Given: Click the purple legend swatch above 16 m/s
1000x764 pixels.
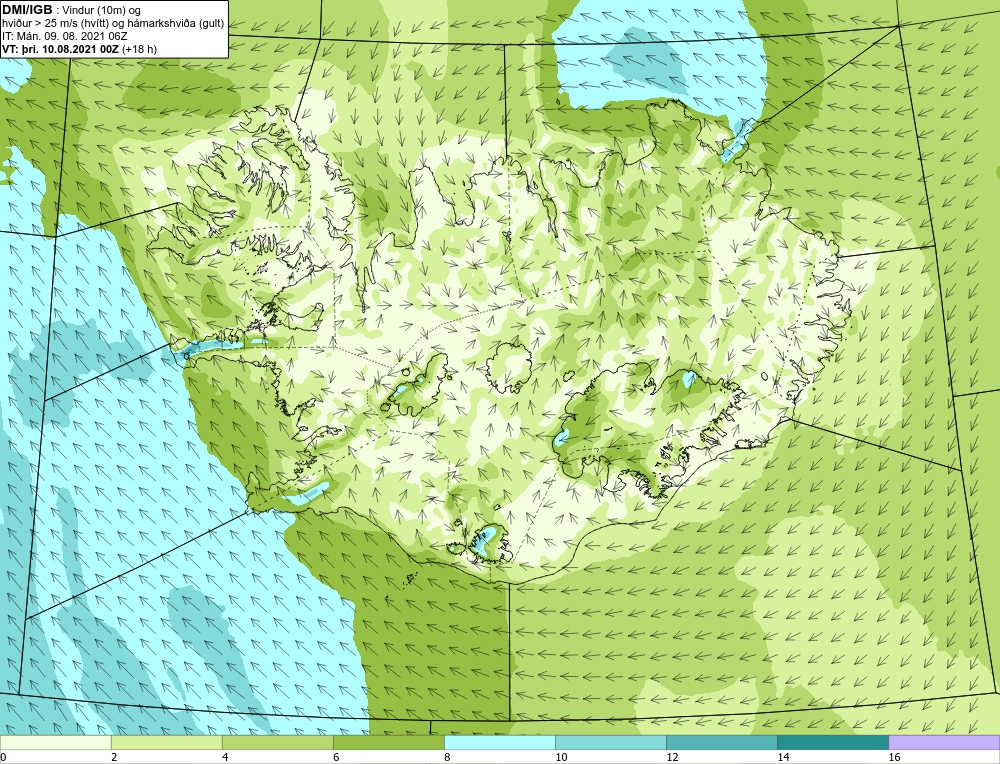Looking at the screenshot, I should [944, 742].
